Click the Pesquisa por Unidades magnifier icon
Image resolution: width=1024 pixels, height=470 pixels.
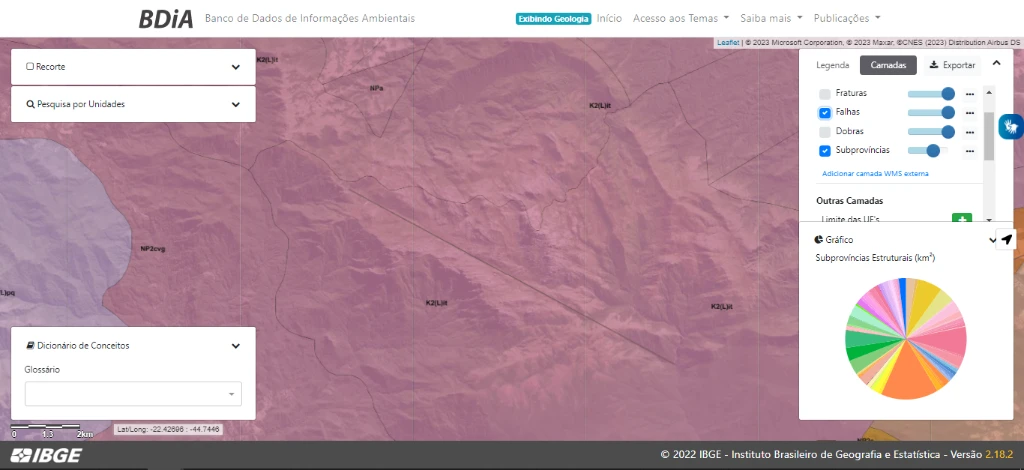click(30, 104)
